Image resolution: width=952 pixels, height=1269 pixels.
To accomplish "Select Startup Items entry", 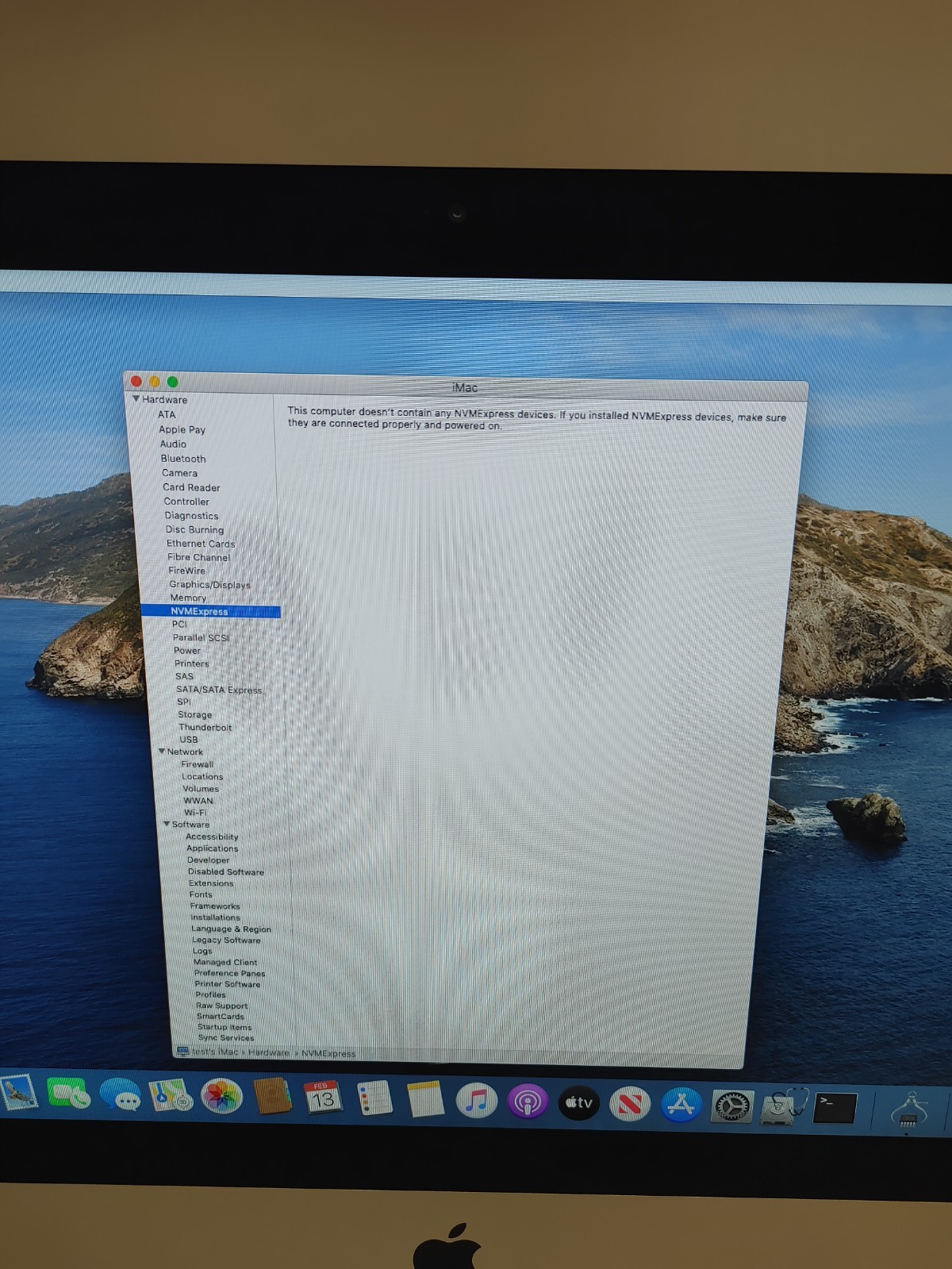I will (225, 1027).
